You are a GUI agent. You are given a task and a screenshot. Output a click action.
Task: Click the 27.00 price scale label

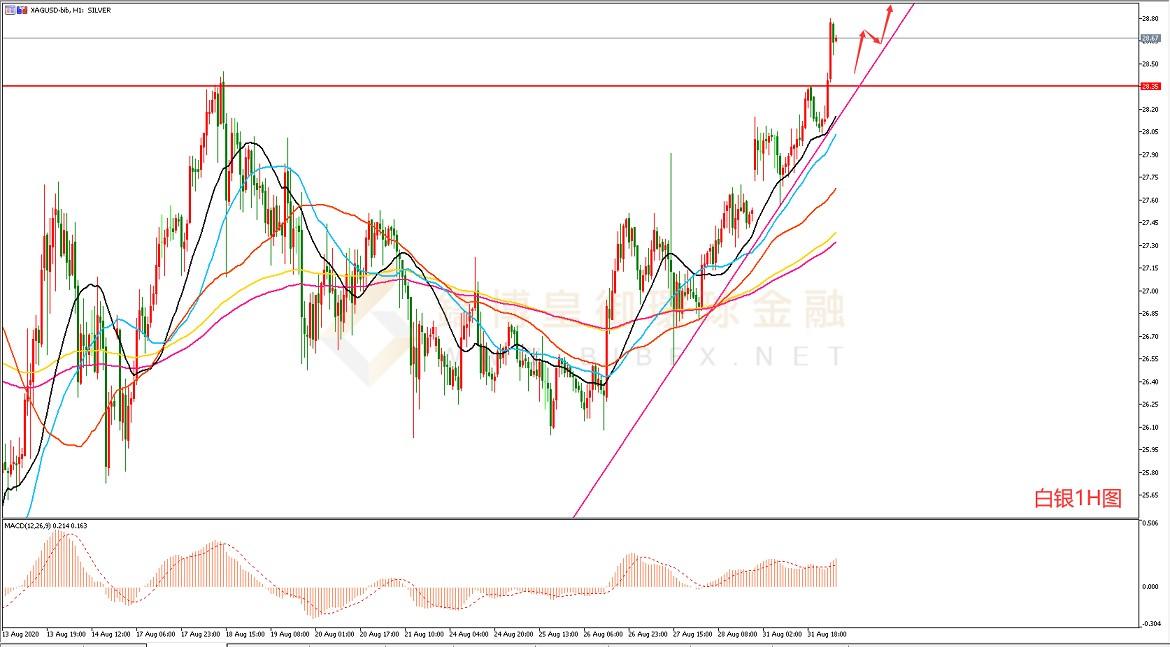1150,291
